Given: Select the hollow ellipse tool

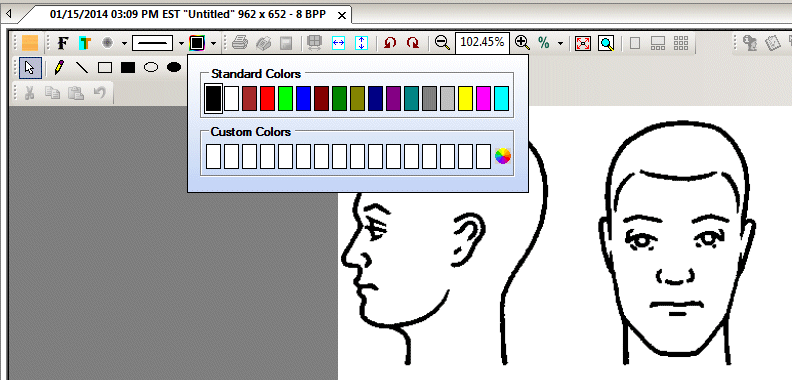Looking at the screenshot, I should pyautogui.click(x=151, y=67).
